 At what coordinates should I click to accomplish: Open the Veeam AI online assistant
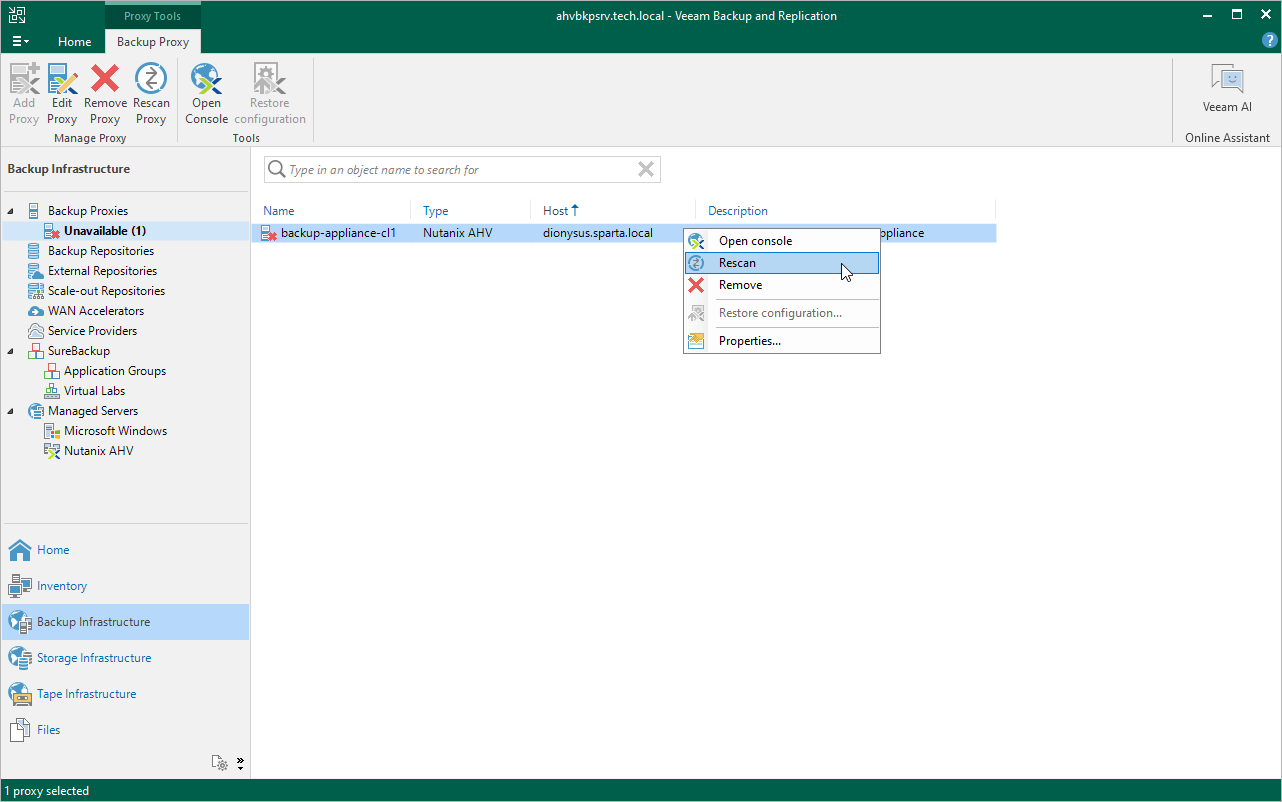pos(1227,89)
